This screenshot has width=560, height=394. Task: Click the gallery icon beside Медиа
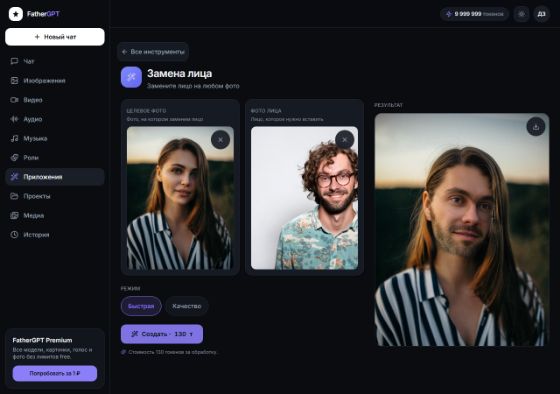[14, 215]
